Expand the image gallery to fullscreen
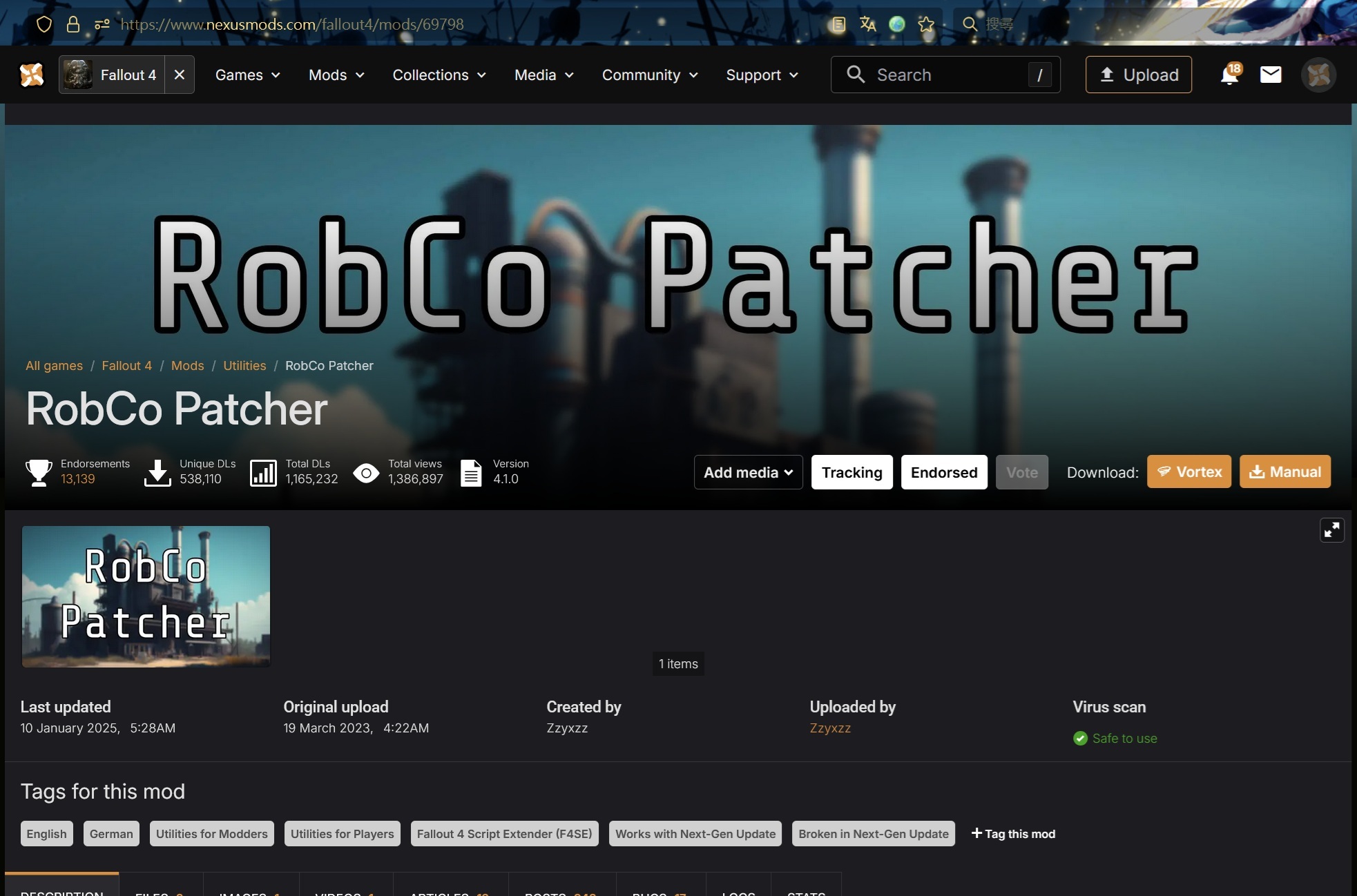This screenshot has height=896, width=1357. pyautogui.click(x=1331, y=530)
